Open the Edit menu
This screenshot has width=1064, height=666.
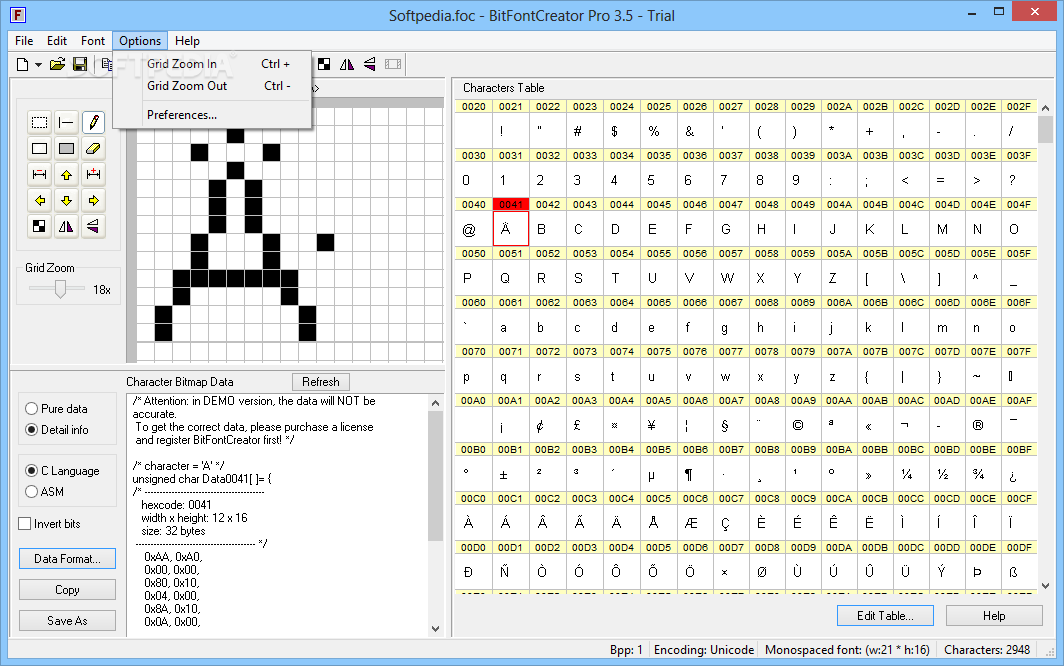click(x=57, y=41)
